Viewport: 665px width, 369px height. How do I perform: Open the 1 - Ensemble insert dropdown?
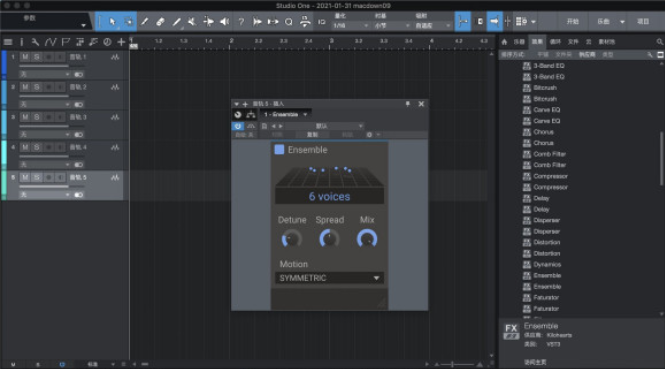(285, 115)
